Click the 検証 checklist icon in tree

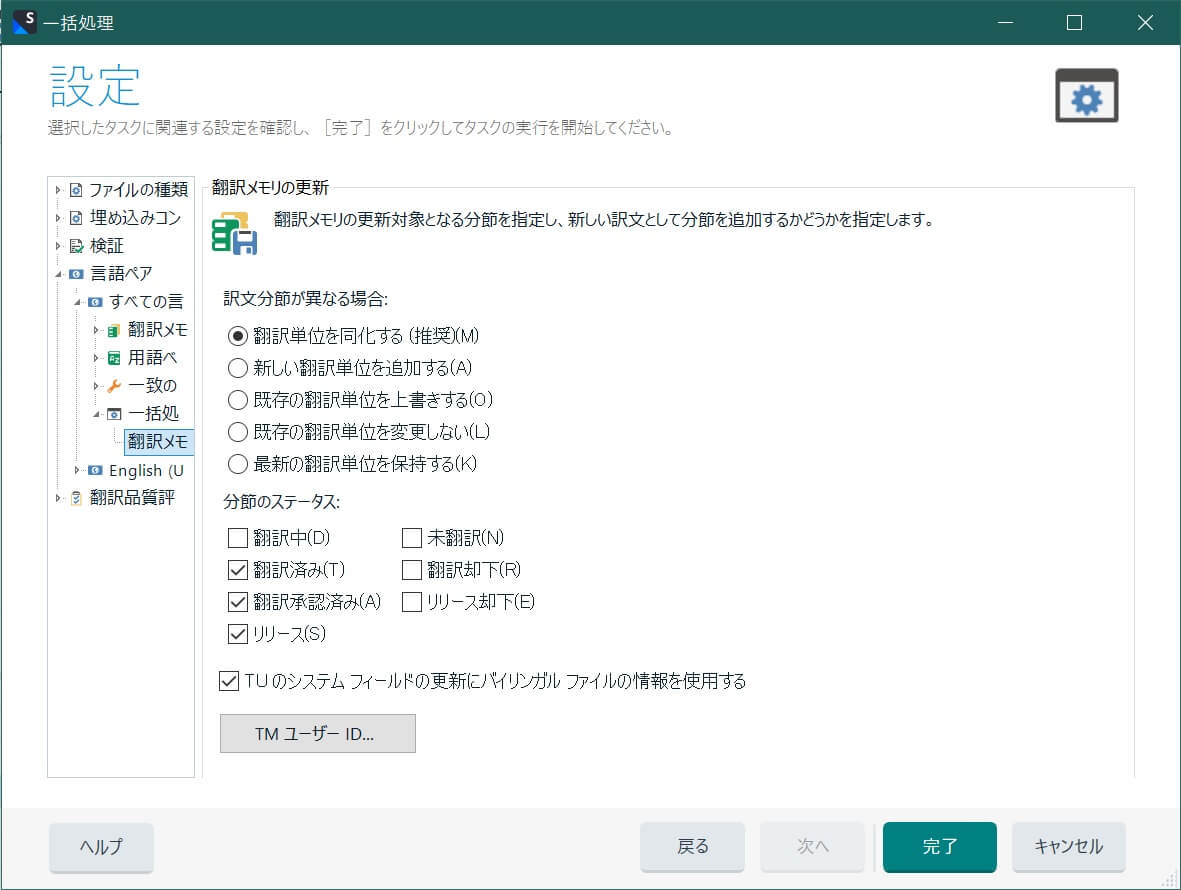point(76,246)
